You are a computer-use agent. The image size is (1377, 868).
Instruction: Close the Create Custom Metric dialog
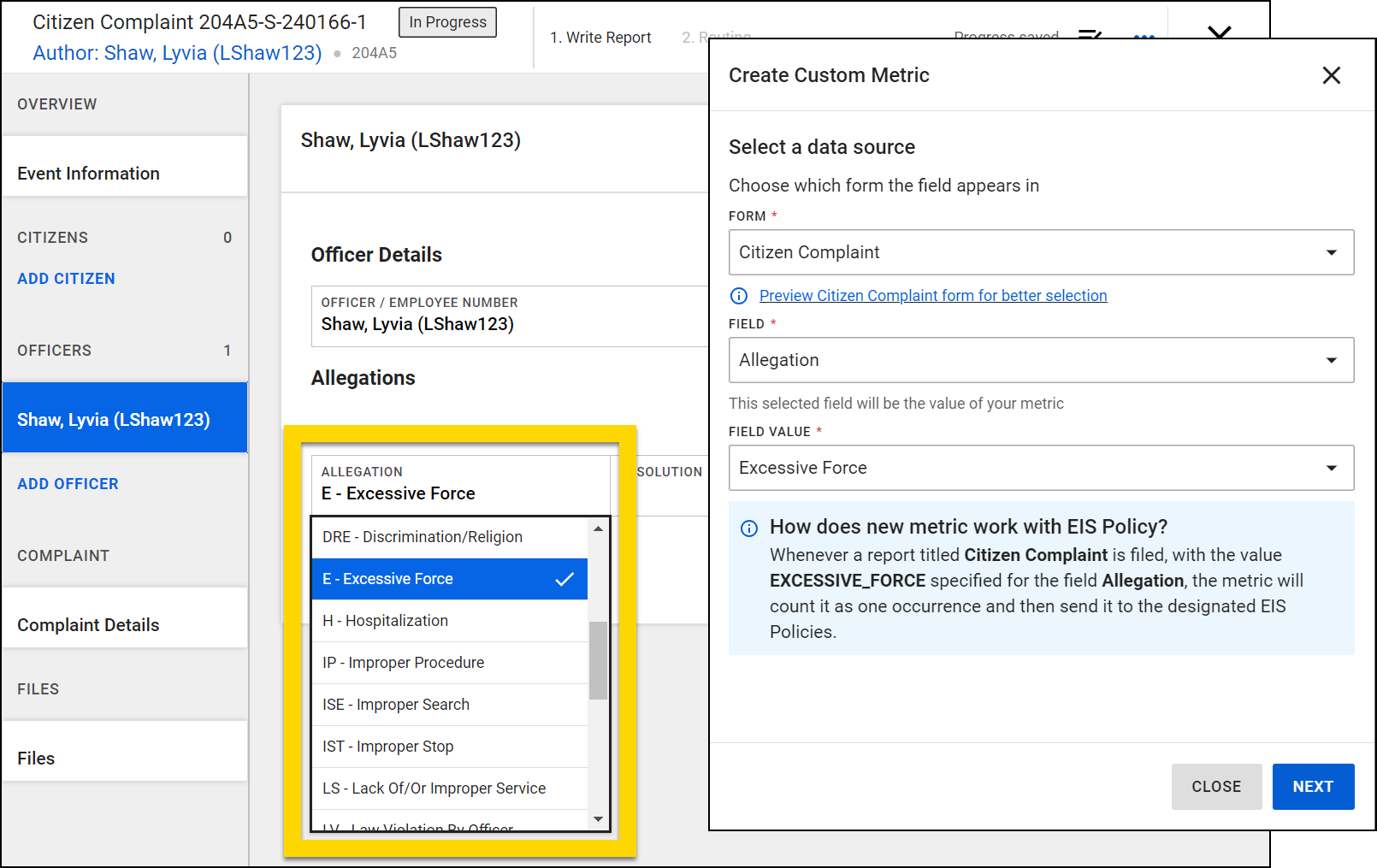1331,75
